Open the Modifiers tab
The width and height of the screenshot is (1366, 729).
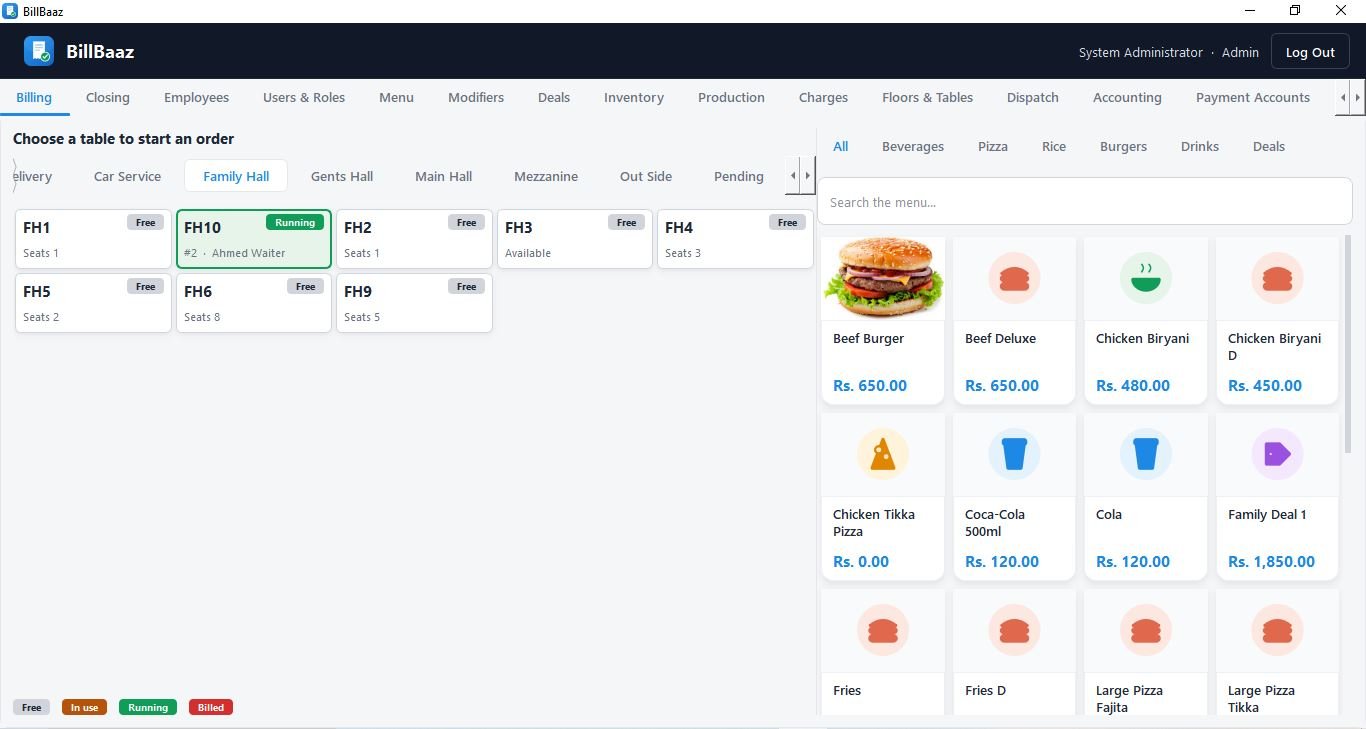coord(476,97)
